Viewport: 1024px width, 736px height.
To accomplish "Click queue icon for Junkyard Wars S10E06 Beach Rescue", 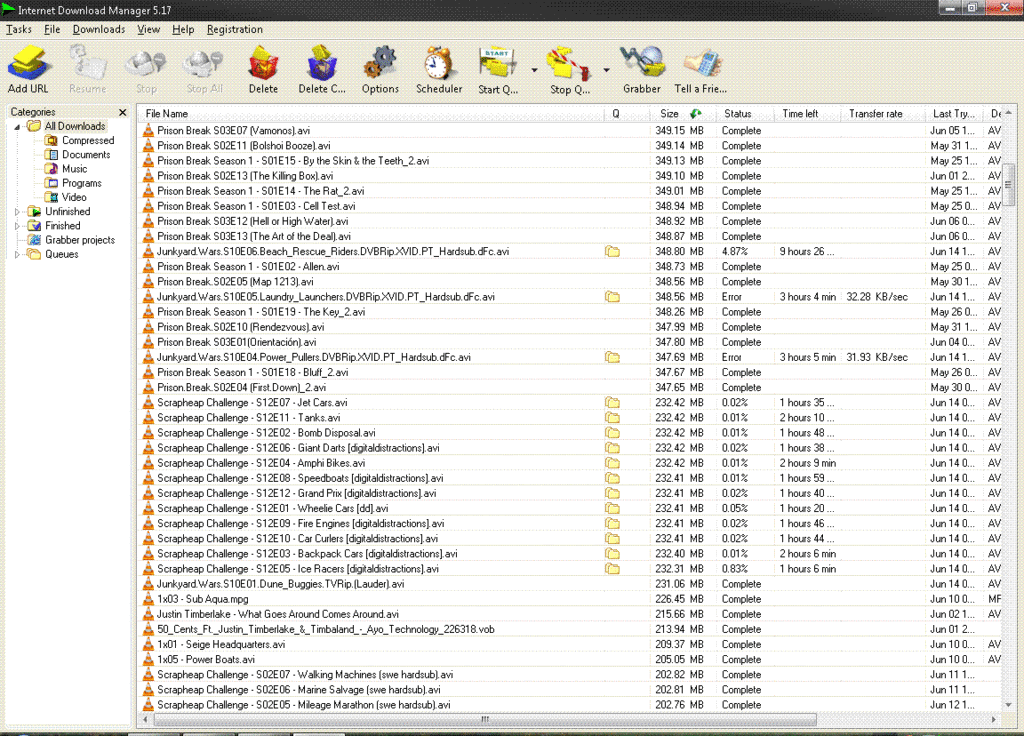I will tap(612, 251).
